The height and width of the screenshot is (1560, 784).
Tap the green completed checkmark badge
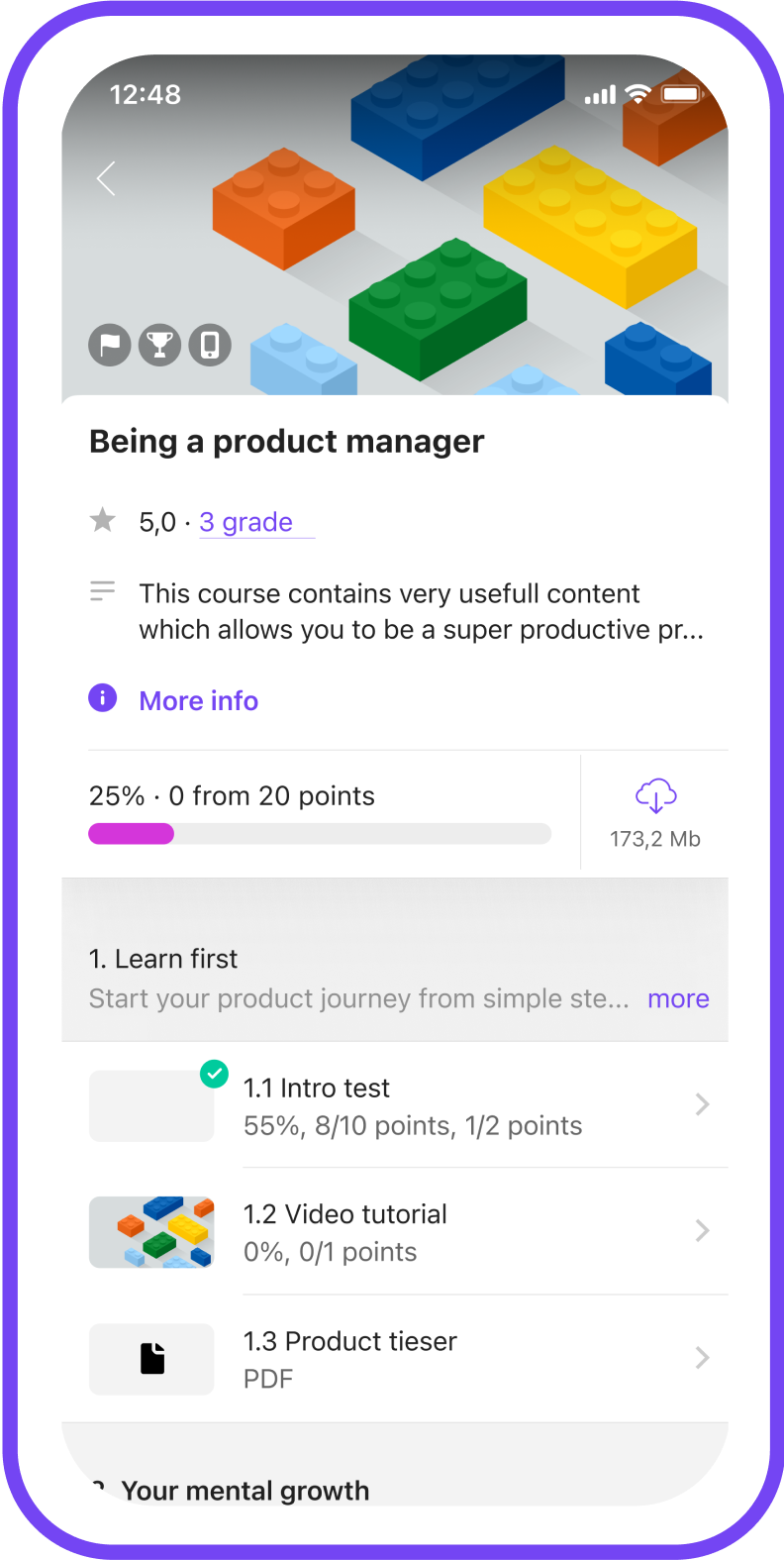214,1074
